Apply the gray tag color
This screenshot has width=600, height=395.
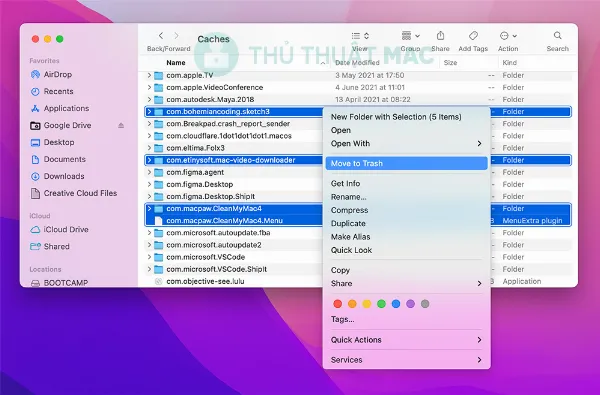click(x=425, y=304)
